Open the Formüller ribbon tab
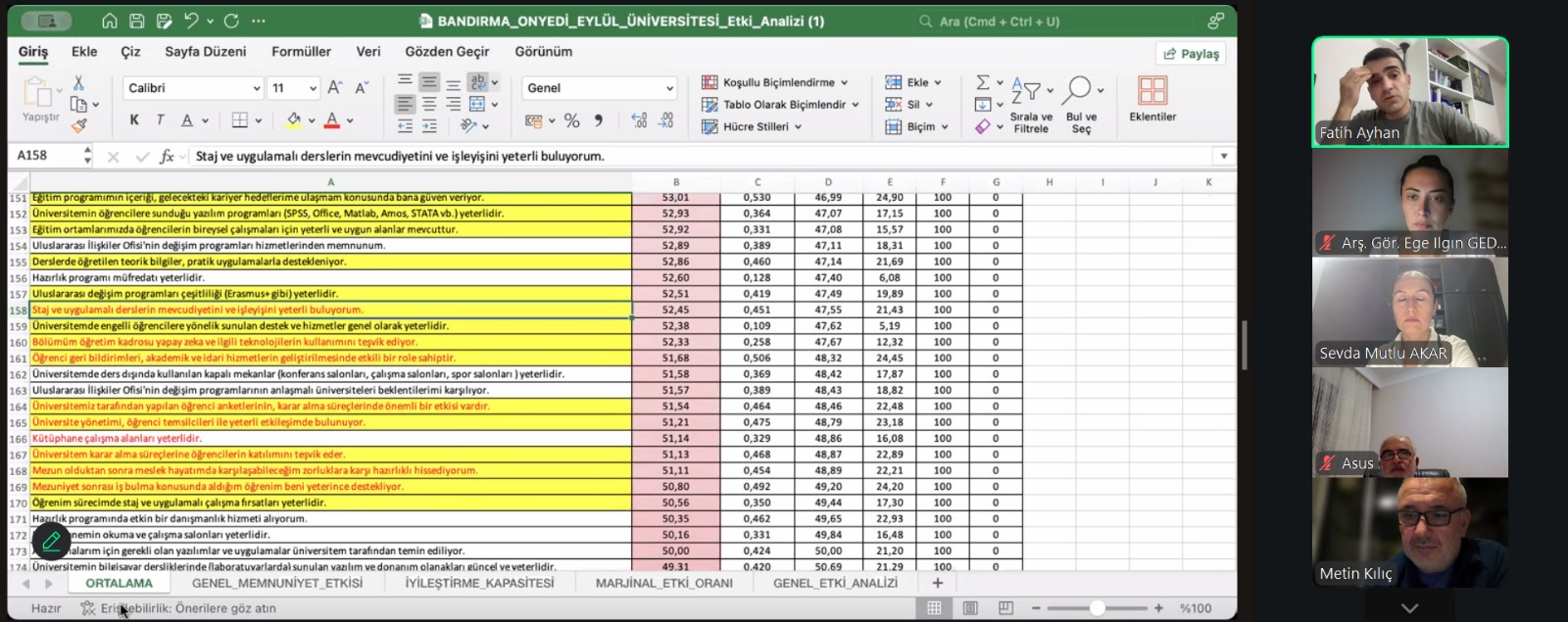This screenshot has width=1568, height=622. point(301,52)
